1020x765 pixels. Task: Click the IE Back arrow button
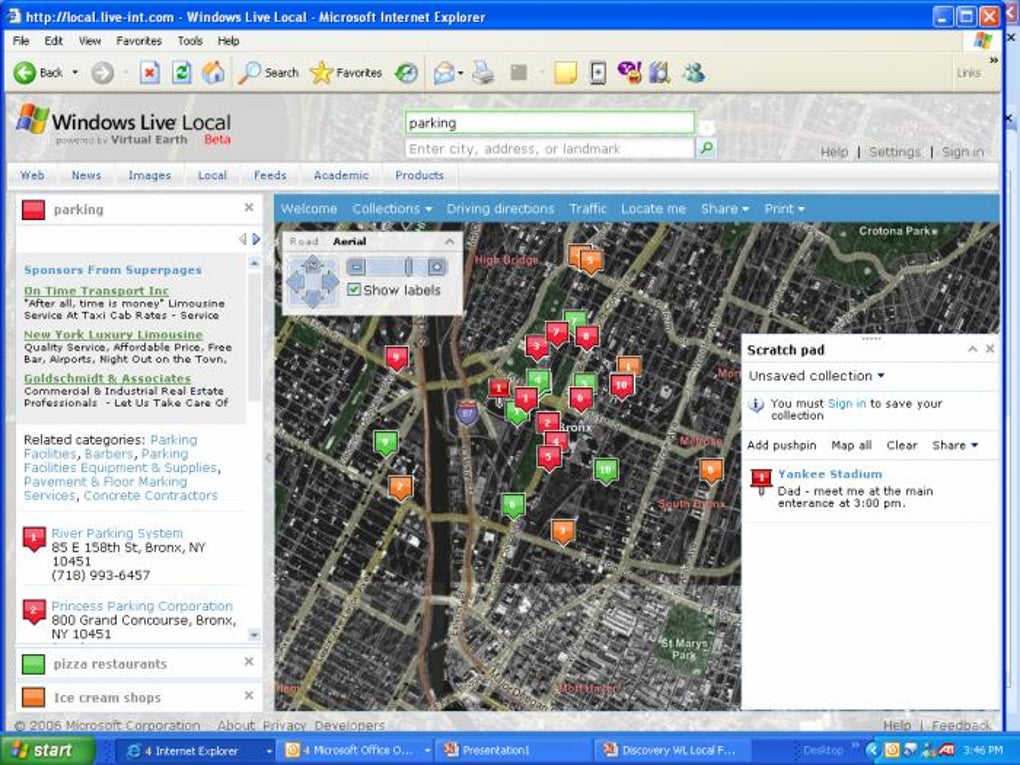click(25, 73)
